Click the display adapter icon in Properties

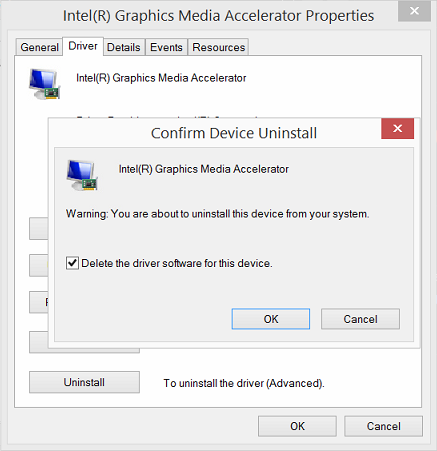(44, 84)
